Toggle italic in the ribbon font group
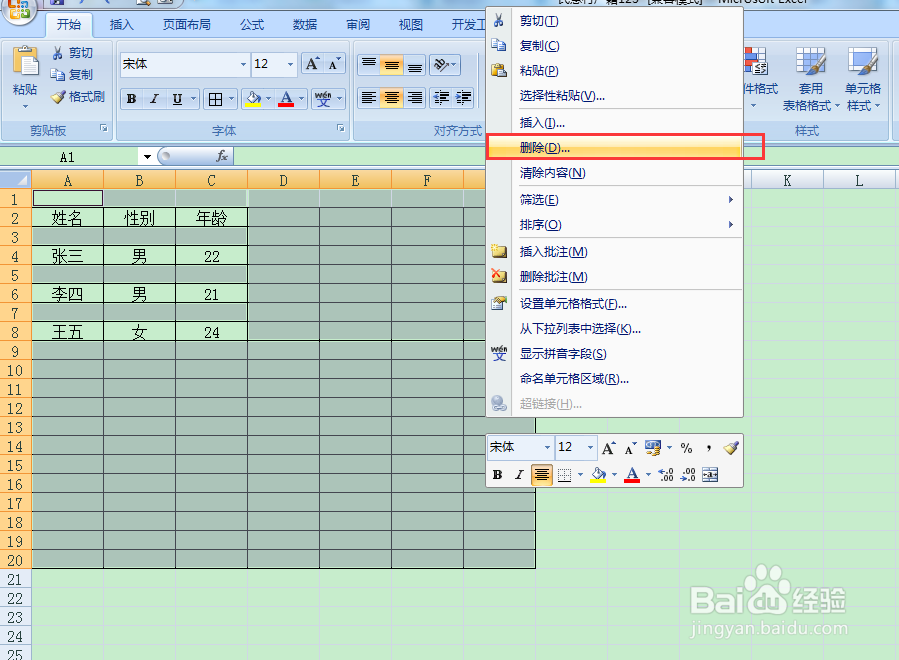Screen dimensions: 899x660 click(154, 99)
